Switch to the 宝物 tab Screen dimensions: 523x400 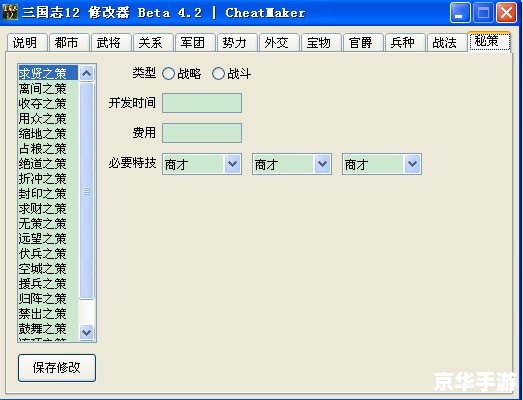tap(321, 43)
